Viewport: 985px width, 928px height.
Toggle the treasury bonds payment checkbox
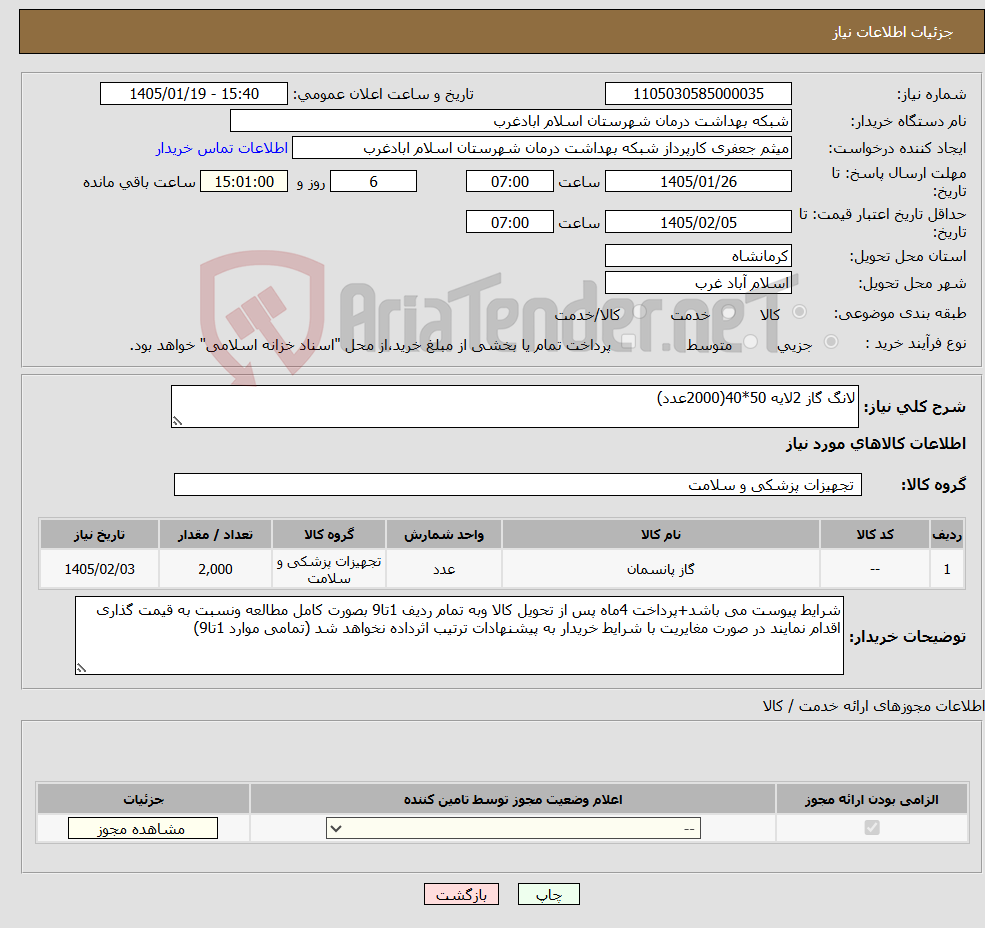(628, 341)
